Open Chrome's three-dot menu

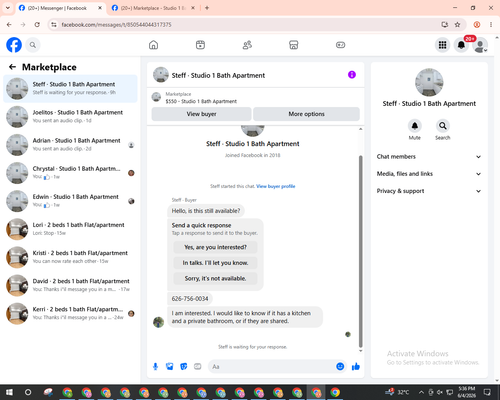491,25
